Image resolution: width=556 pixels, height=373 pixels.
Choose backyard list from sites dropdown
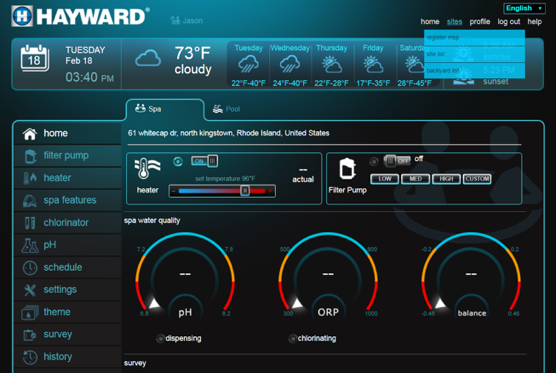pos(443,71)
